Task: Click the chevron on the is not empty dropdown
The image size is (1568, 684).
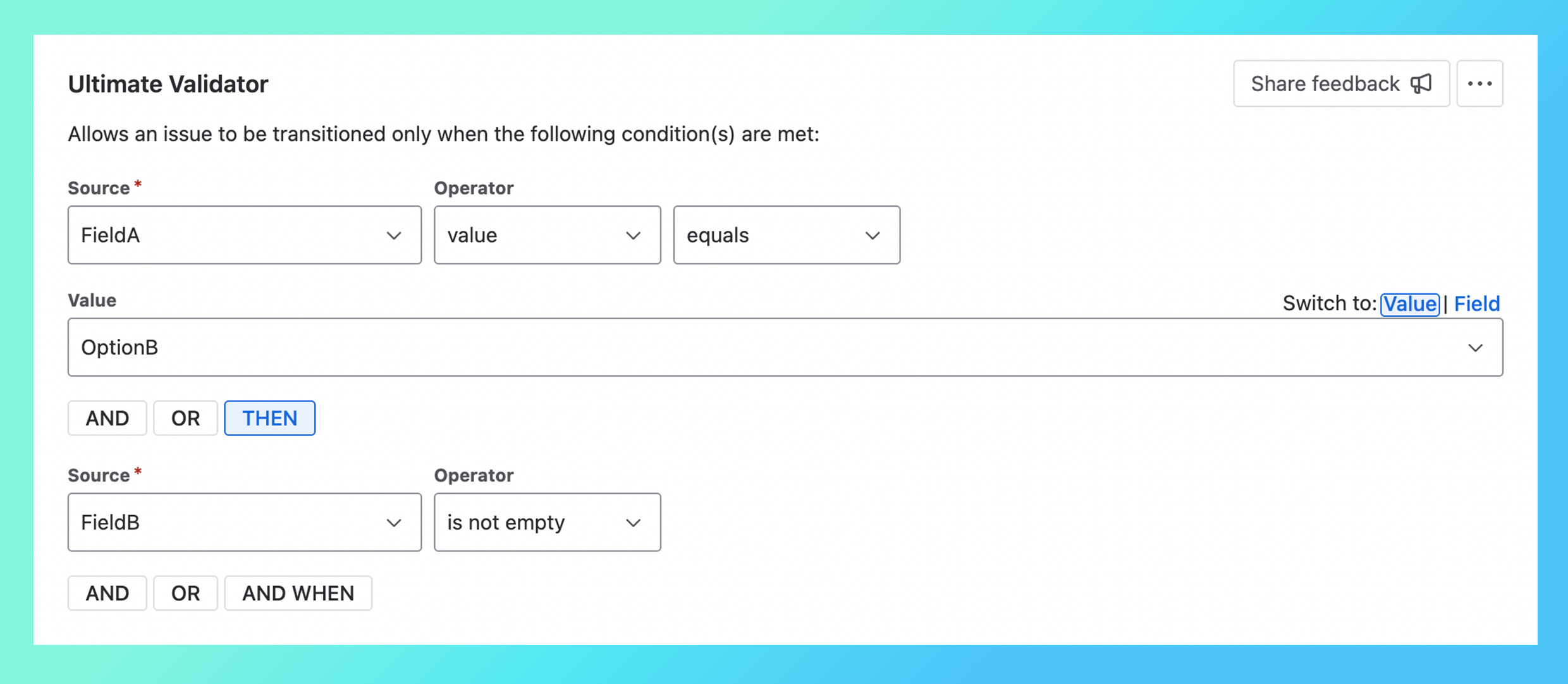Action: (x=633, y=522)
